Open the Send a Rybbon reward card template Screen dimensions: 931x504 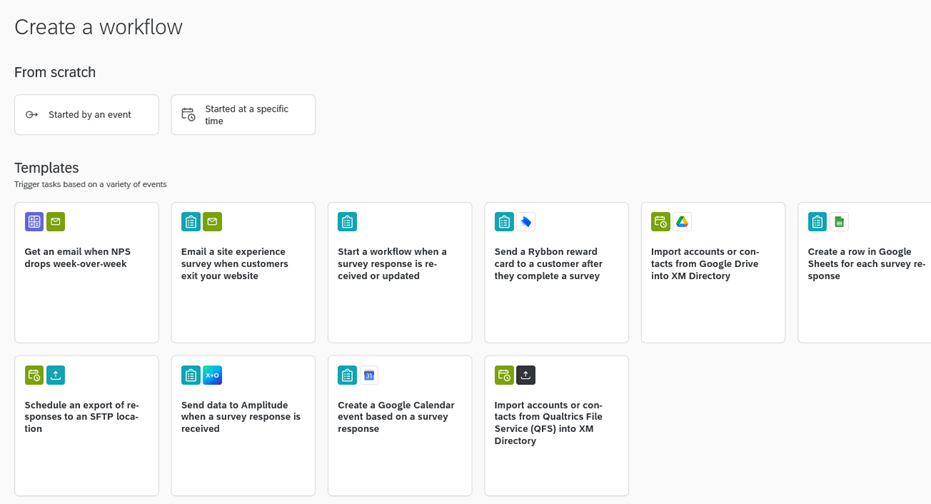556,273
